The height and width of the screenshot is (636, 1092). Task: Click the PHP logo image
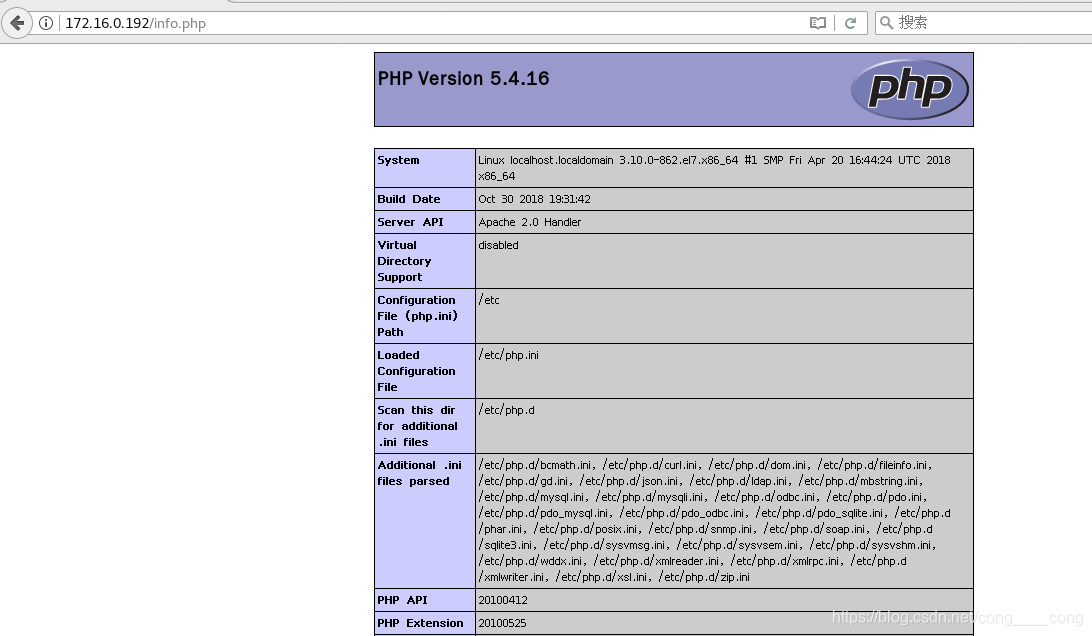(910, 89)
